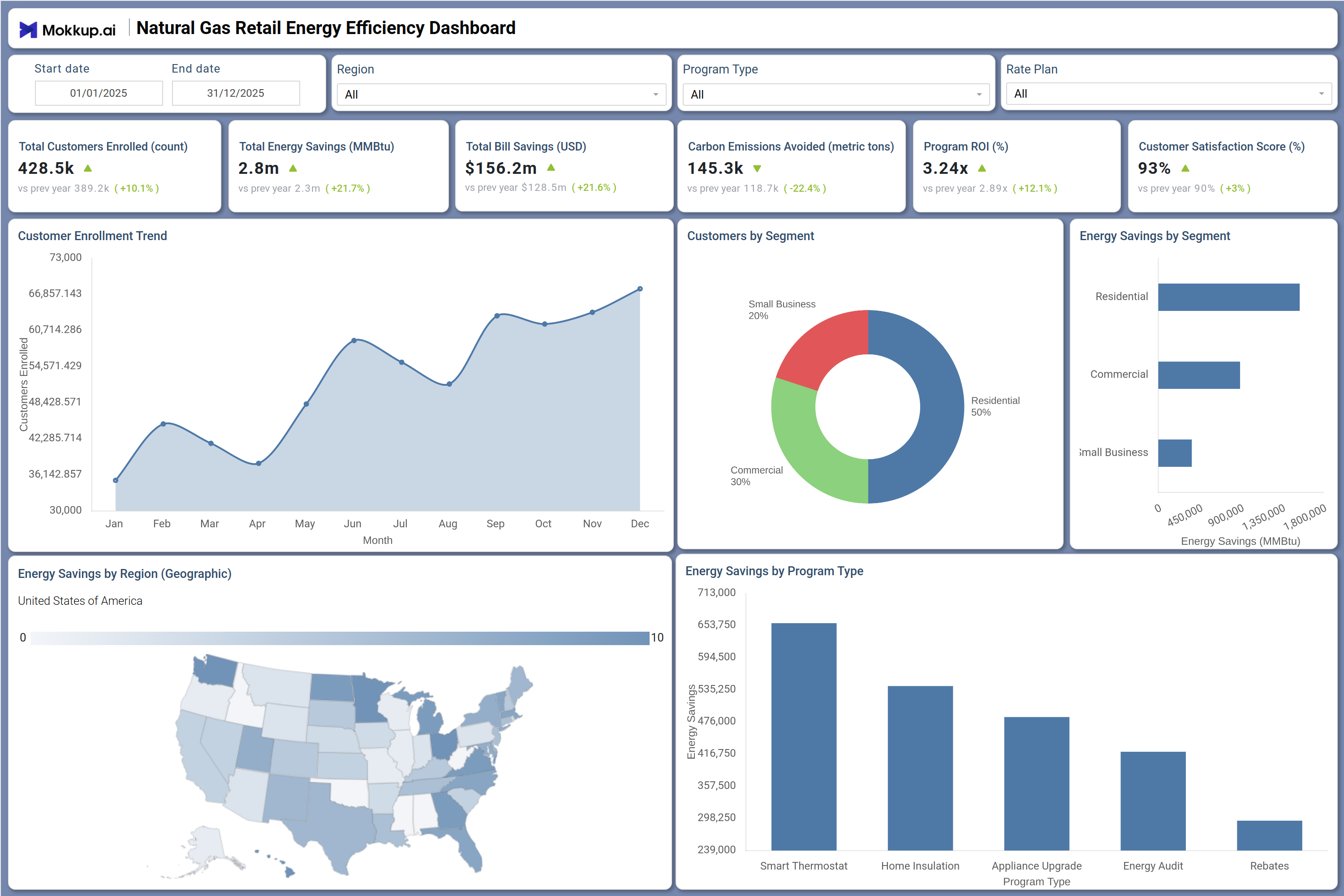Click the green up arrow beside 2.8m
The image size is (1344, 896).
click(x=293, y=168)
